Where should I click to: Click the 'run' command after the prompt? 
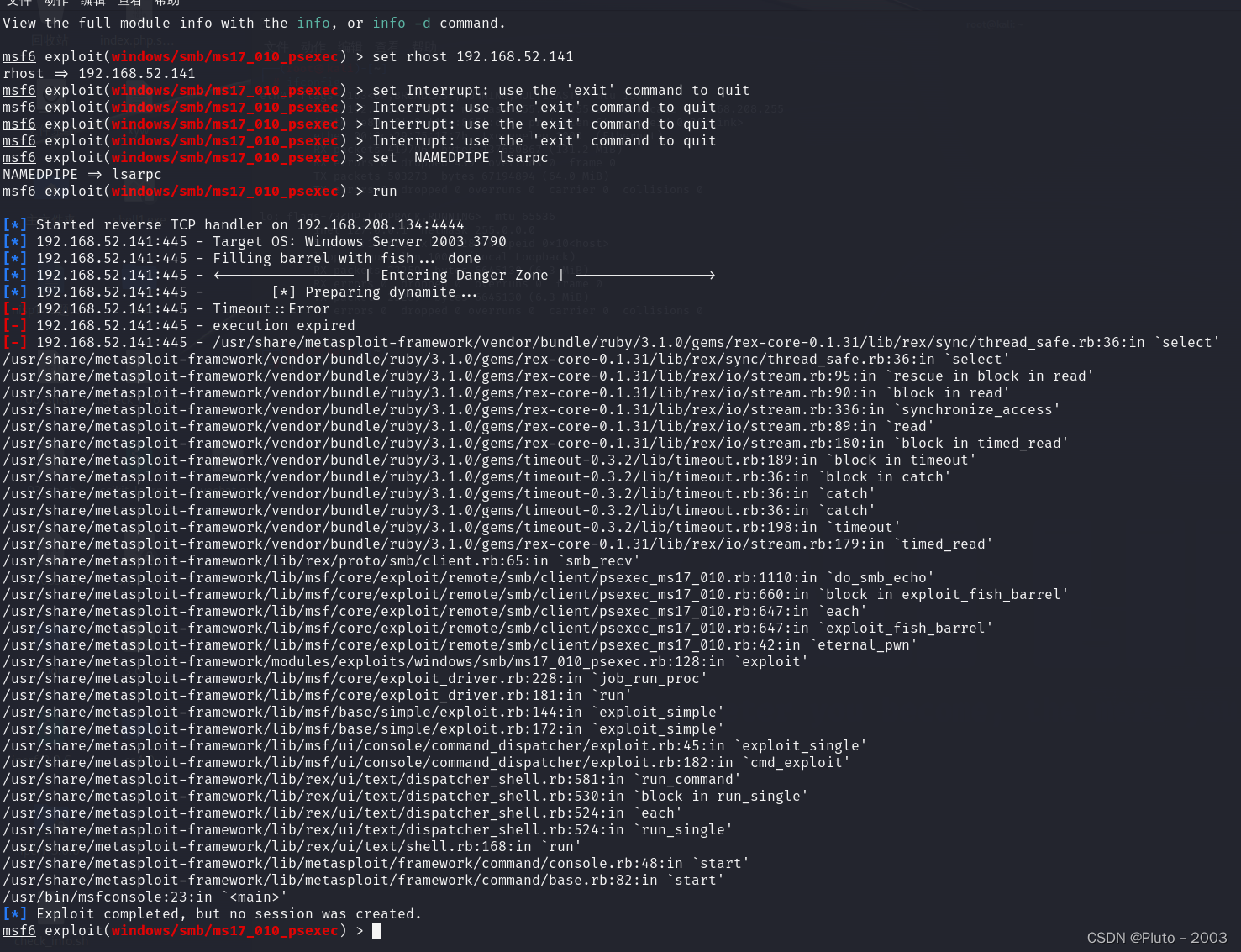(384, 191)
